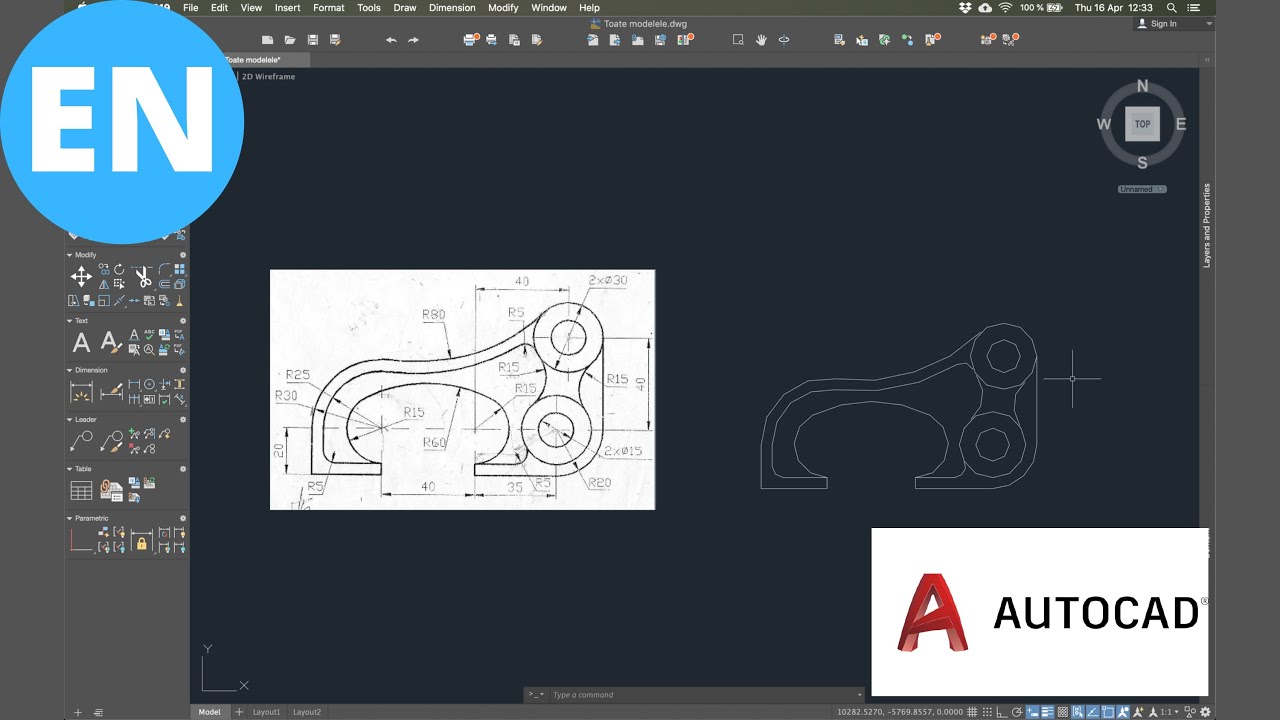This screenshot has height=720, width=1280.
Task: Open the Text Style brush tool
Action: [112, 343]
